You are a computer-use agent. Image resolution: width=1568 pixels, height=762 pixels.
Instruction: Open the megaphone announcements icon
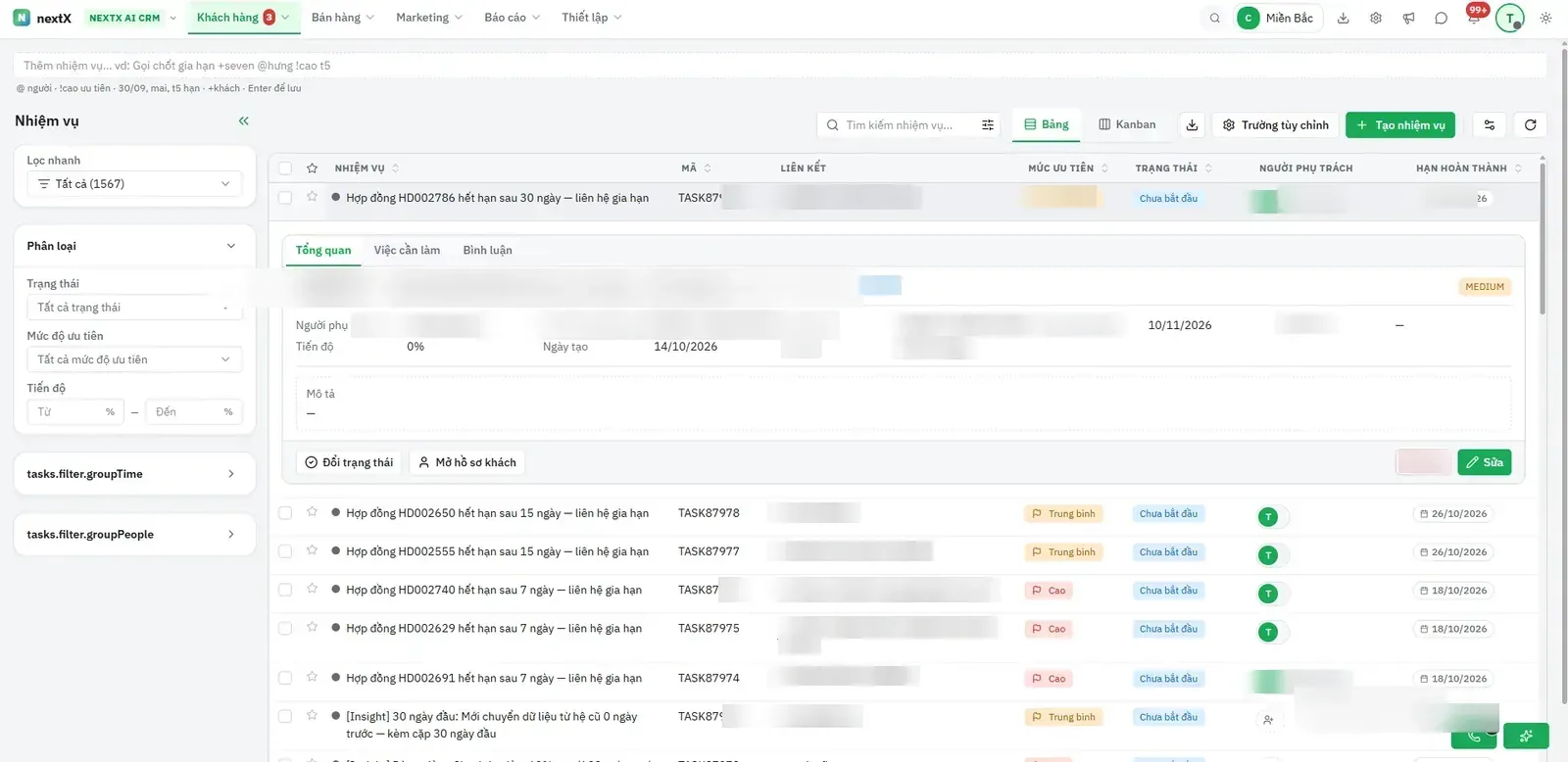pos(1408,18)
